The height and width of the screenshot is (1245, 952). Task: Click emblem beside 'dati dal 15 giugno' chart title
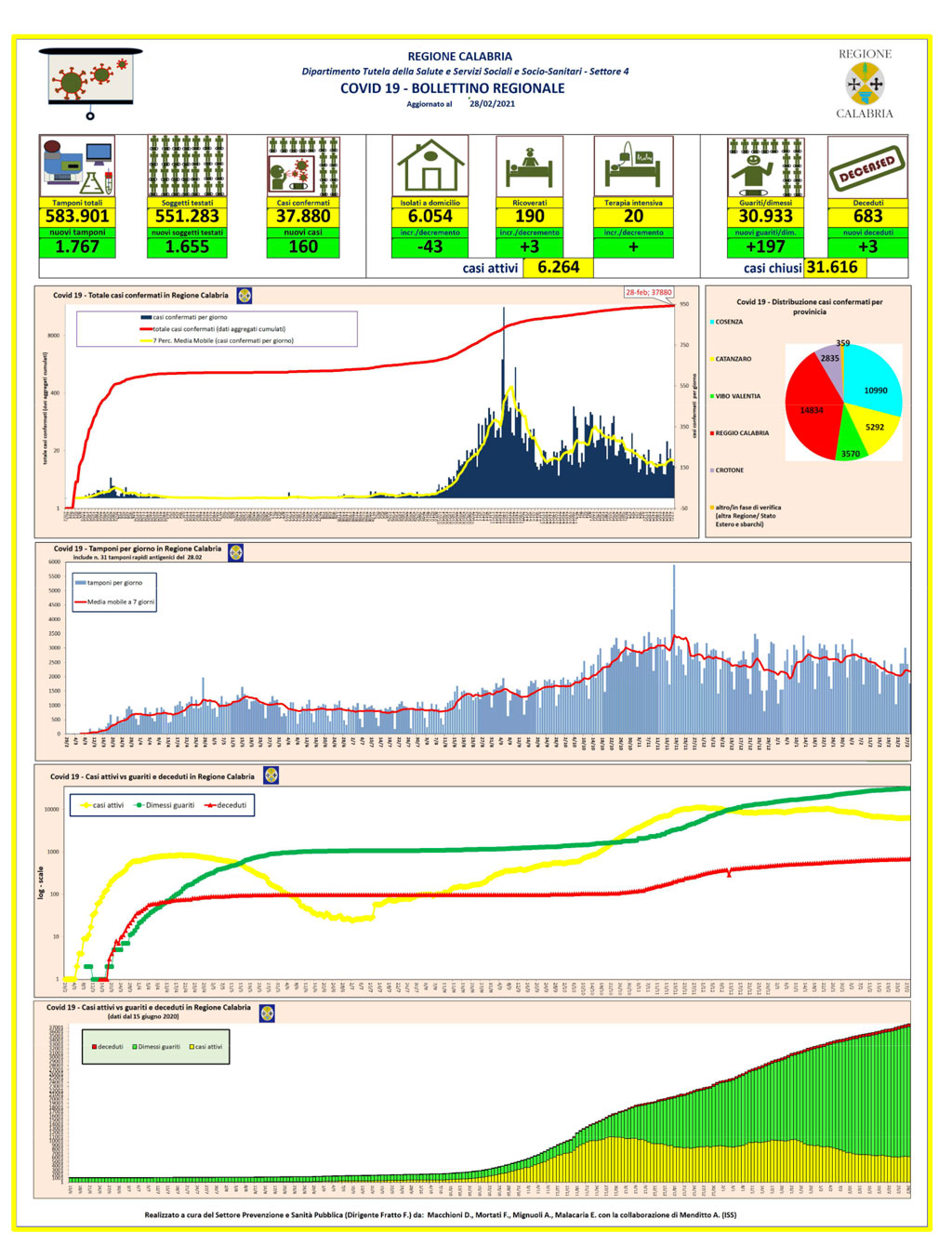[268, 1013]
